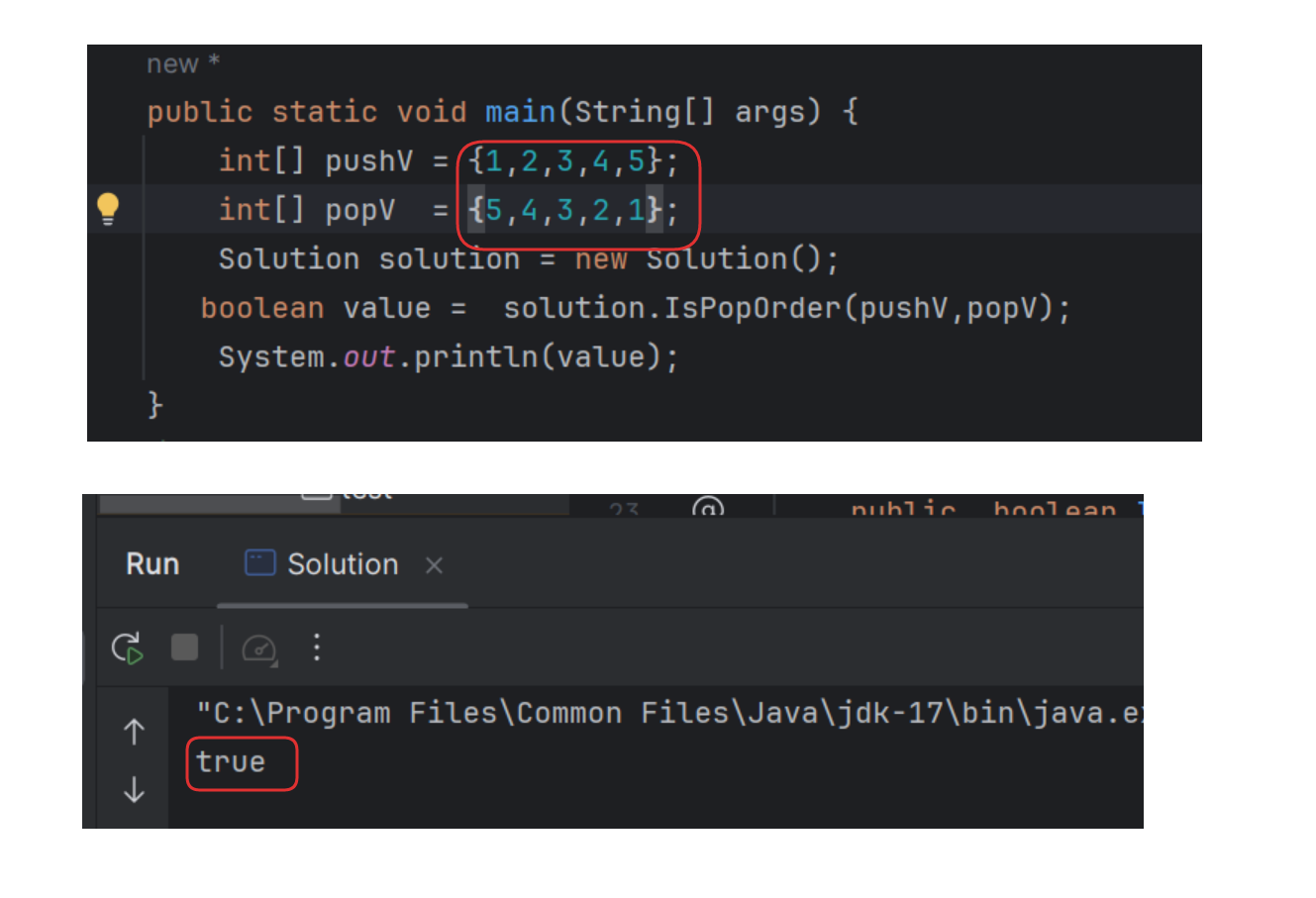
Task: Click the closing brace of main method
Action: point(154,404)
